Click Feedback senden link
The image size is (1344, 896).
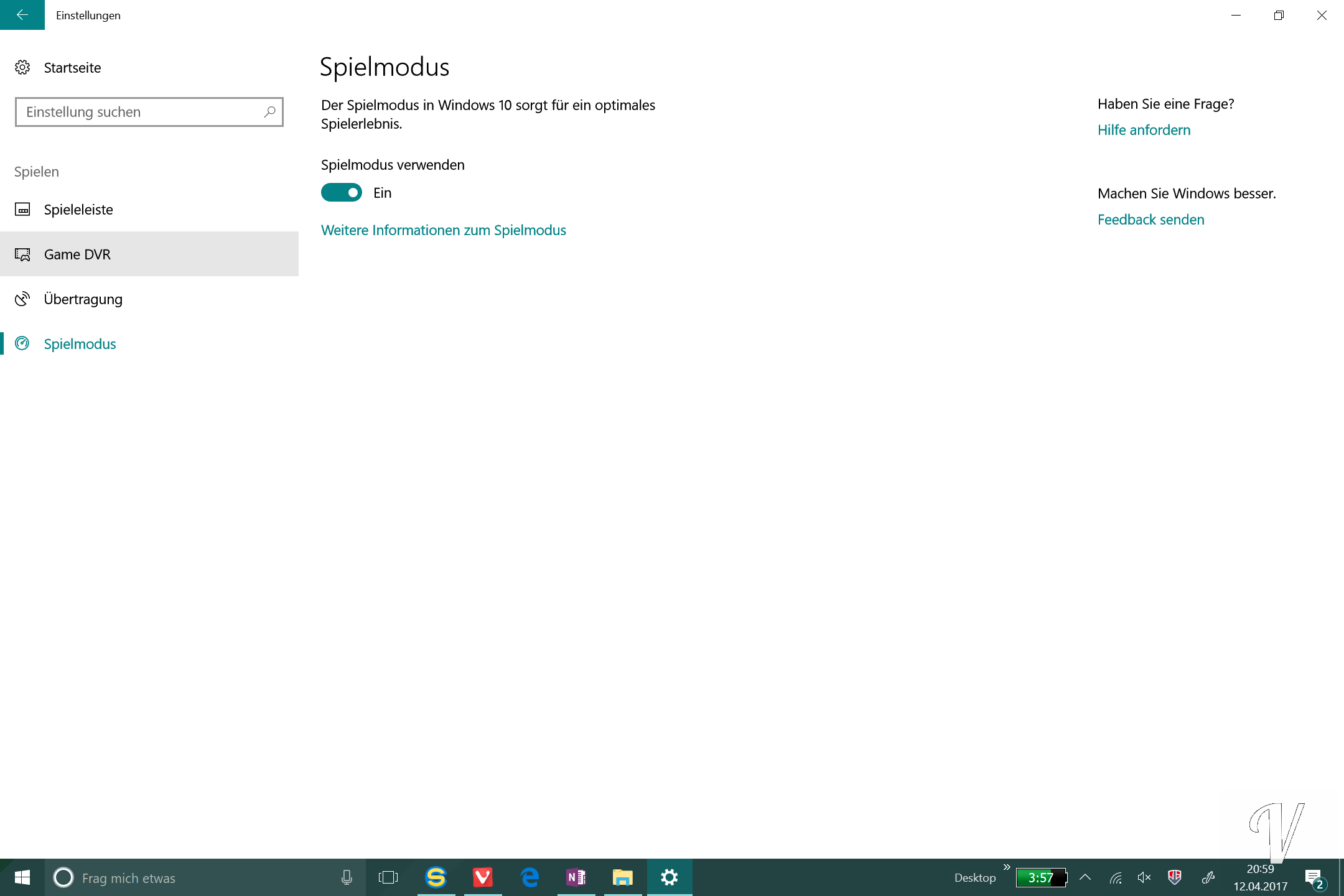click(x=1150, y=220)
